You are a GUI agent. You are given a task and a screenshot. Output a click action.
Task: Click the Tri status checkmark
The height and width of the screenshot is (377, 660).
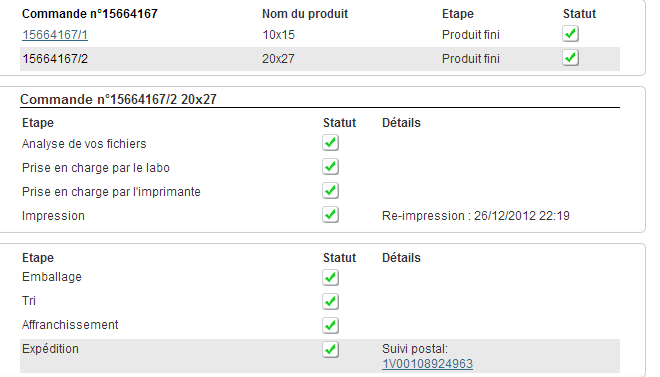(330, 301)
